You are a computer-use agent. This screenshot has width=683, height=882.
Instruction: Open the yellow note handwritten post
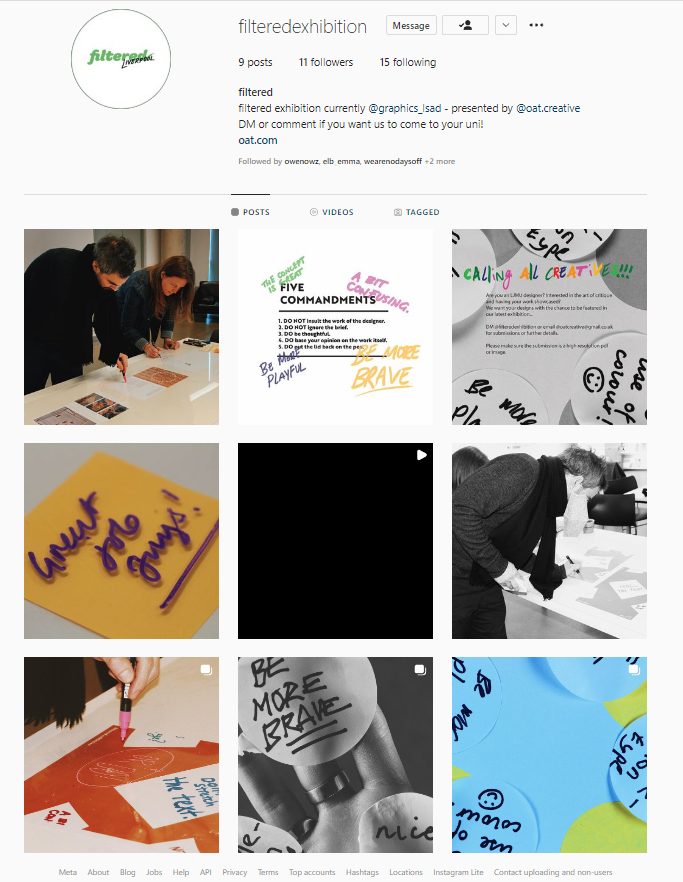(122, 541)
